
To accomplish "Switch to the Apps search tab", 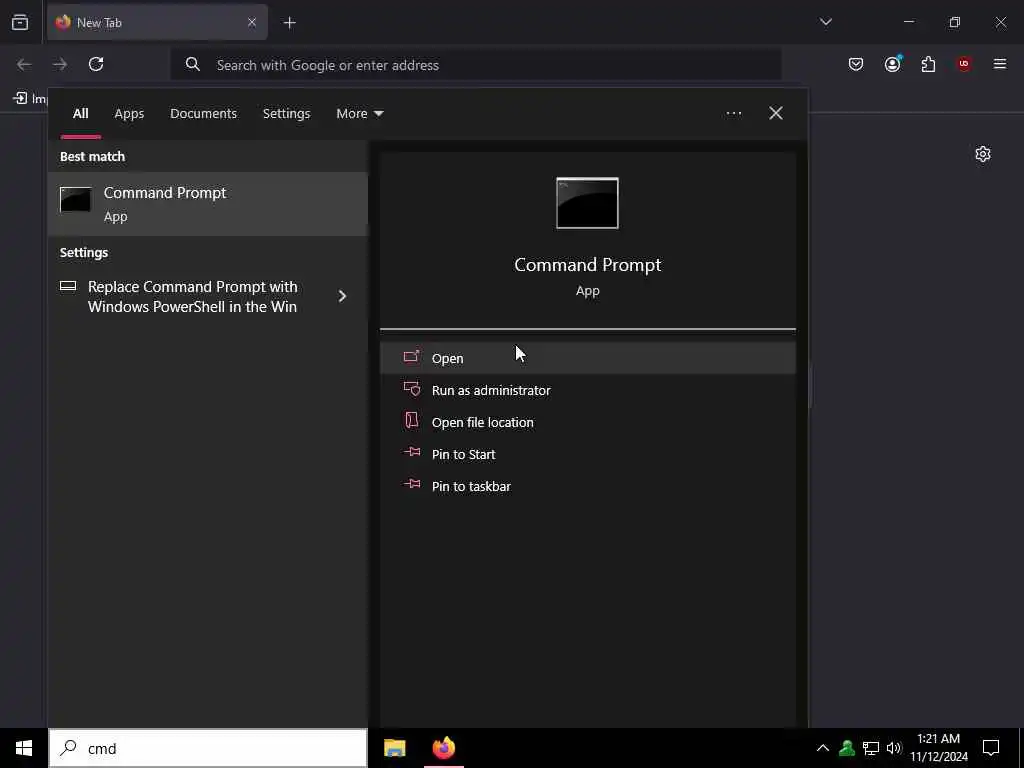I will (129, 114).
